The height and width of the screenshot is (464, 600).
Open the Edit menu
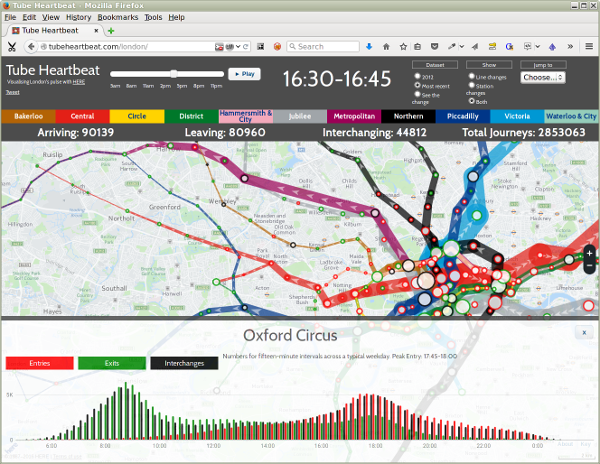pyautogui.click(x=29, y=17)
